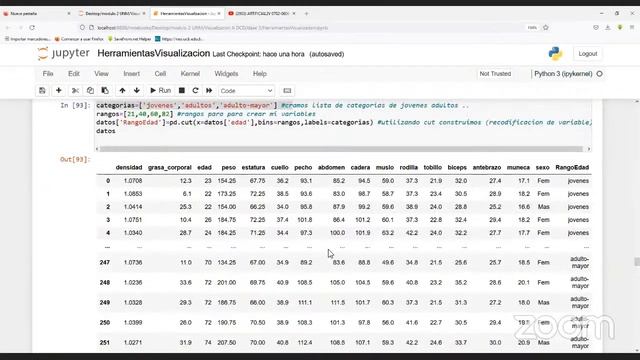The image size is (640, 360).
Task: Open the Importar marcadores bookmark
Action: (27, 39)
